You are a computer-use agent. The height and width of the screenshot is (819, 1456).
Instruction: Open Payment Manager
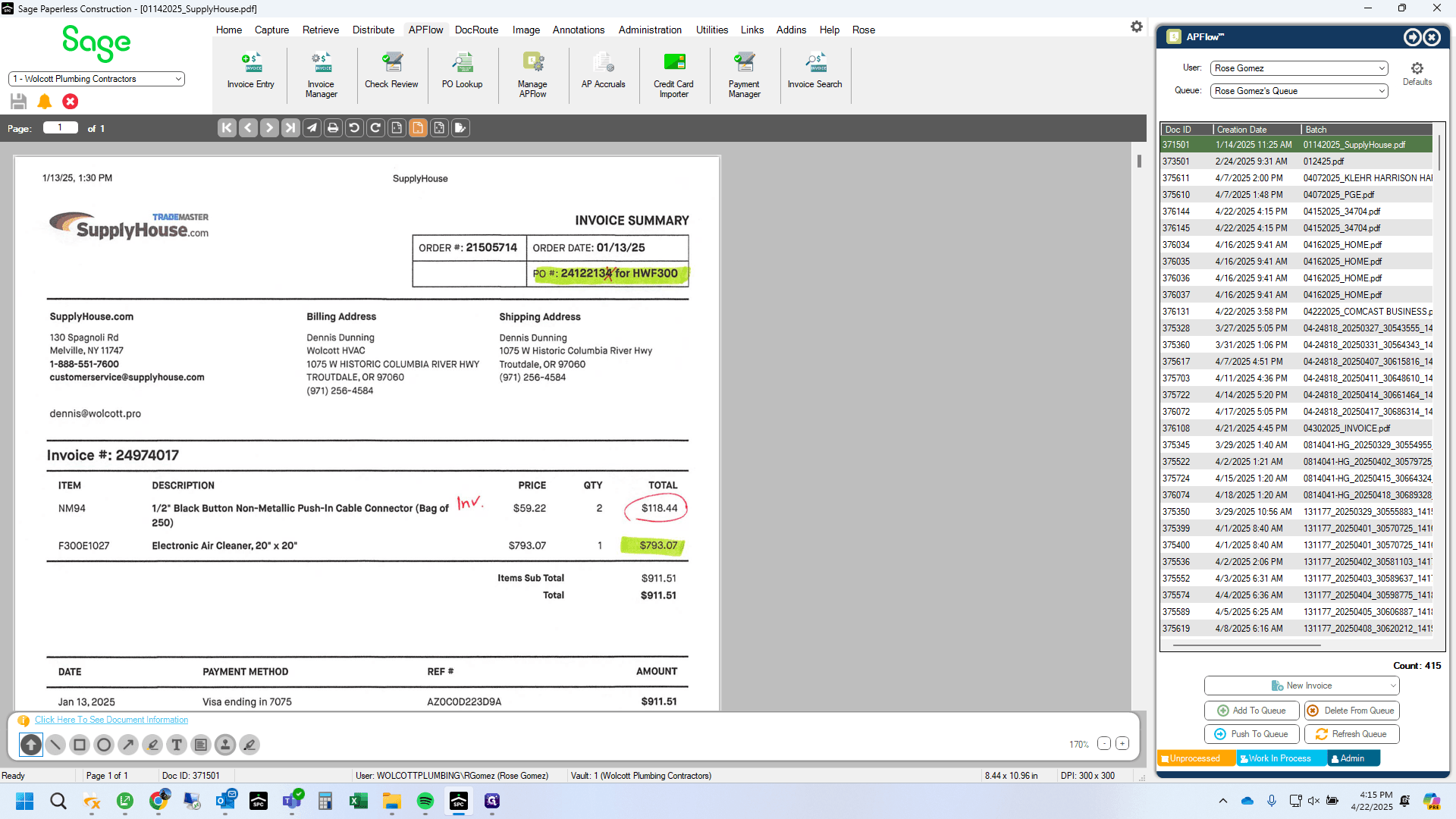(744, 76)
